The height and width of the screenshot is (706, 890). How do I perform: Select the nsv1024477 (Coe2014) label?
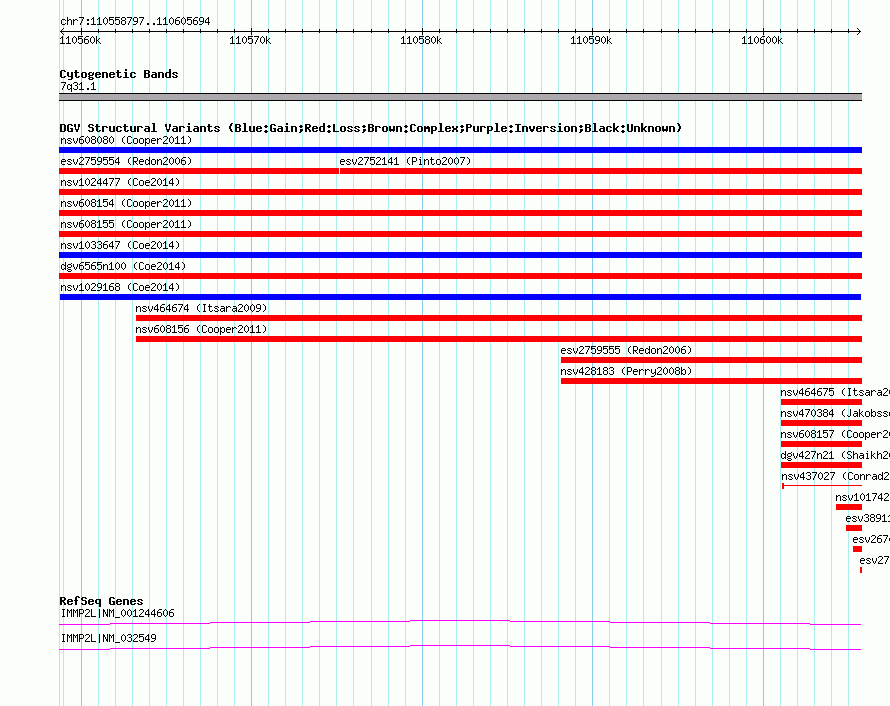[x=120, y=182]
